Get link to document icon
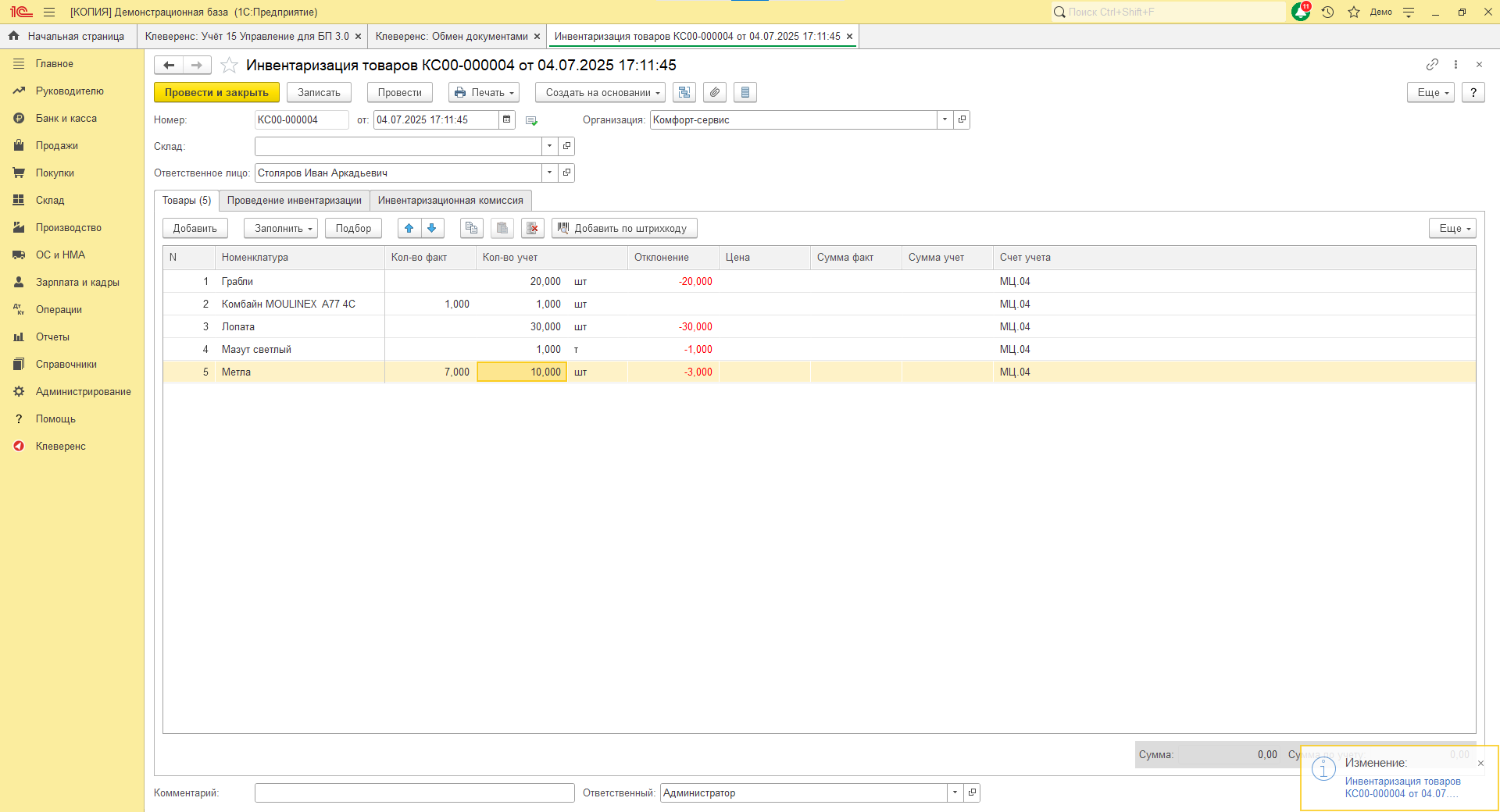Screen dimensions: 1500x812 [1432, 64]
